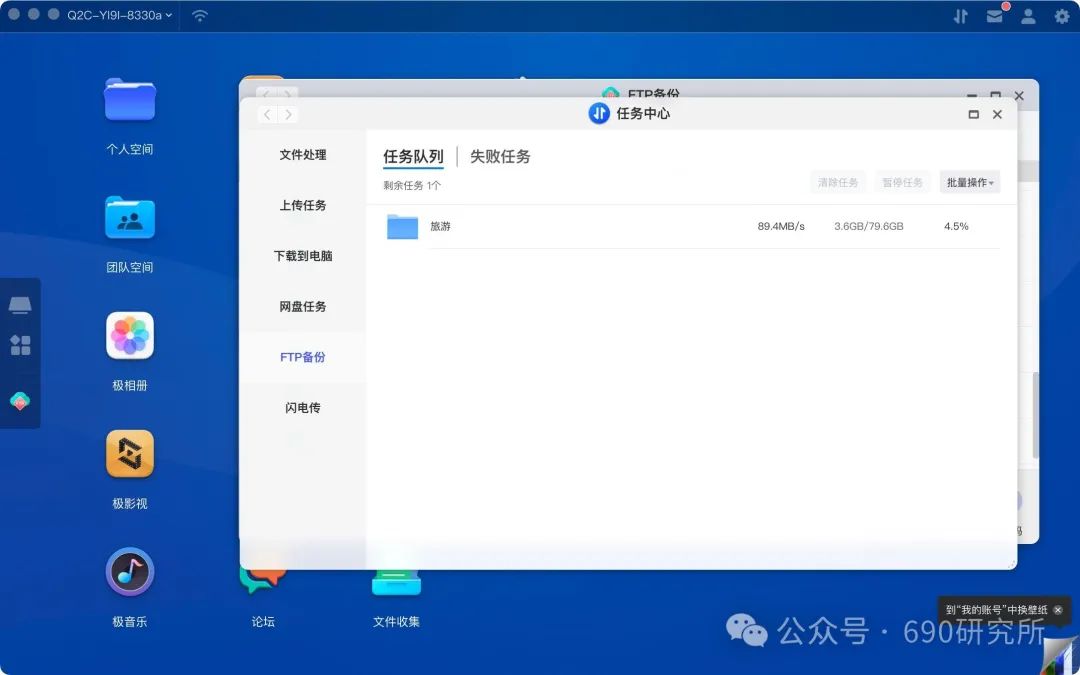
Task: Click the 4.5% progress percentage
Action: click(x=956, y=226)
